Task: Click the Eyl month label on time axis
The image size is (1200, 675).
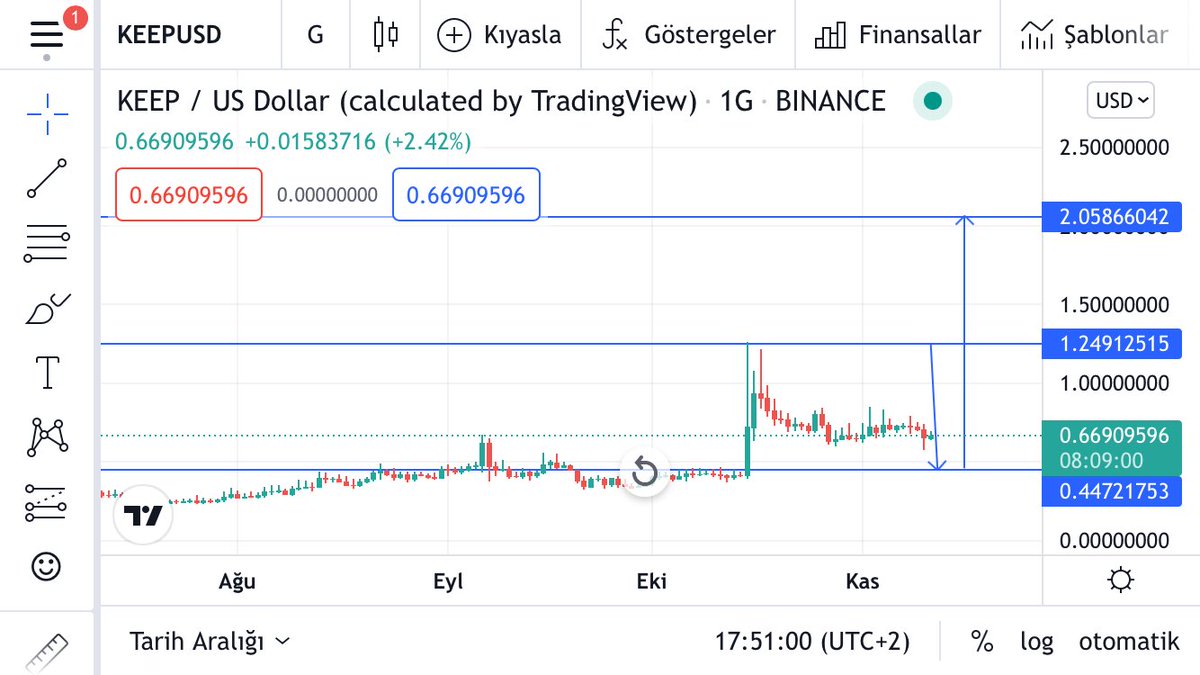Action: (448, 582)
